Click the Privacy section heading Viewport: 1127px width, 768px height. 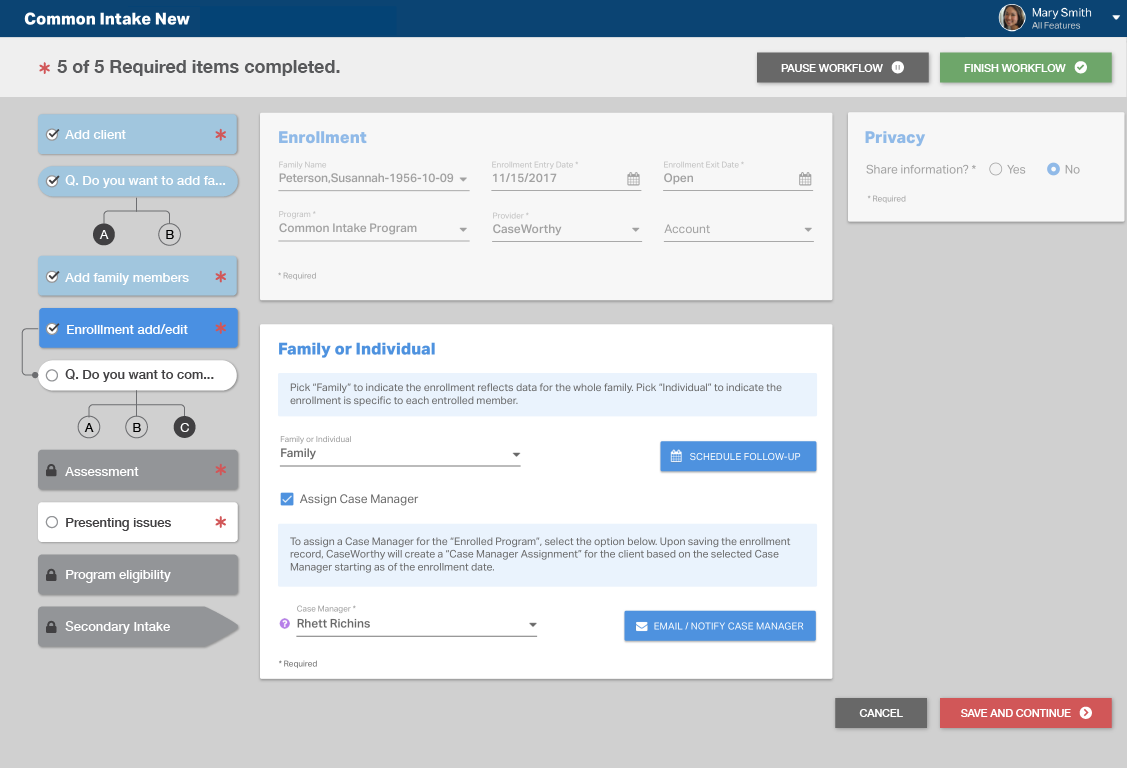click(x=895, y=137)
